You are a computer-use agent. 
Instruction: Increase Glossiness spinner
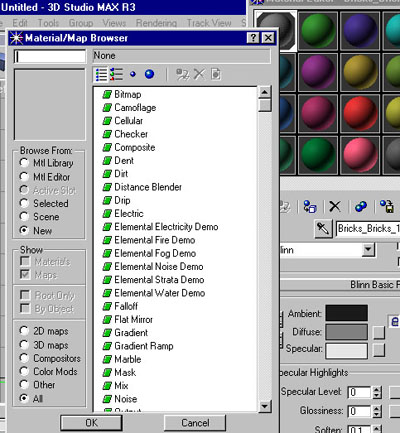[377, 408]
